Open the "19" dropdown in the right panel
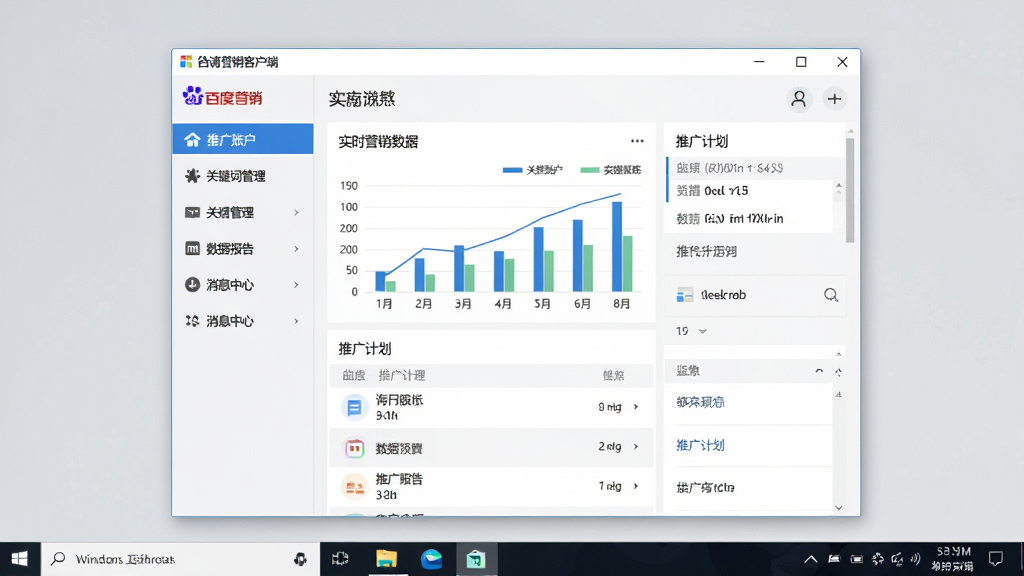Screen dimensions: 1024x576 coord(692,331)
